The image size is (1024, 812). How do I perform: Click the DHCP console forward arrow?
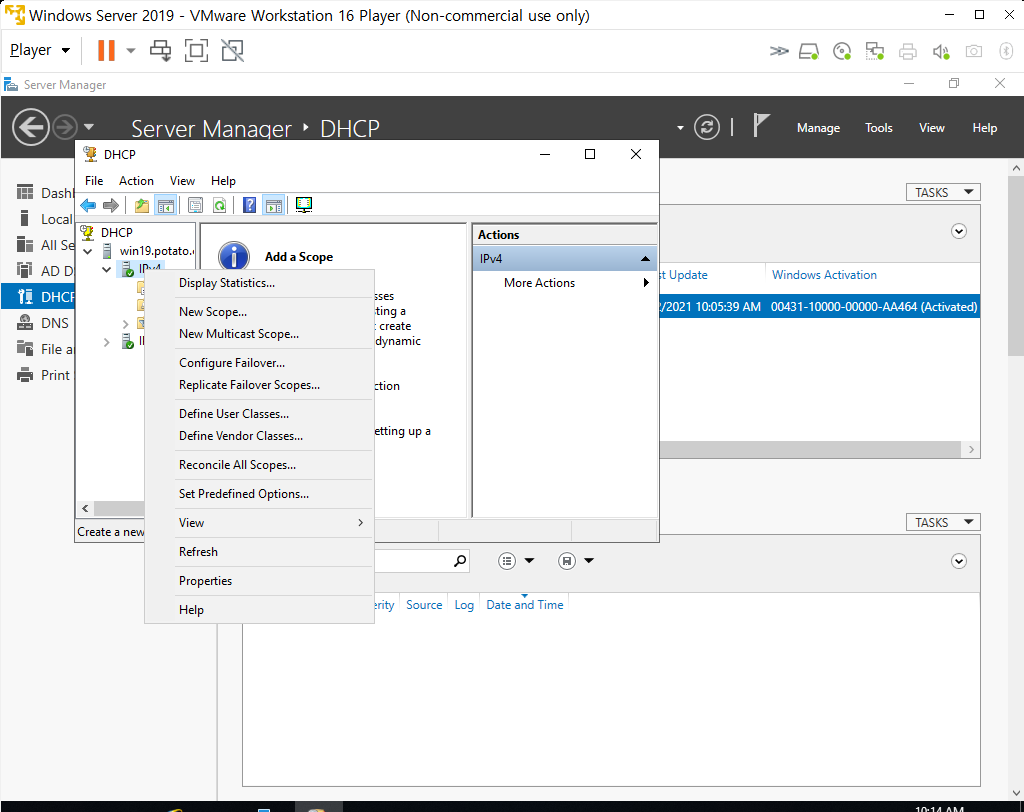111,206
